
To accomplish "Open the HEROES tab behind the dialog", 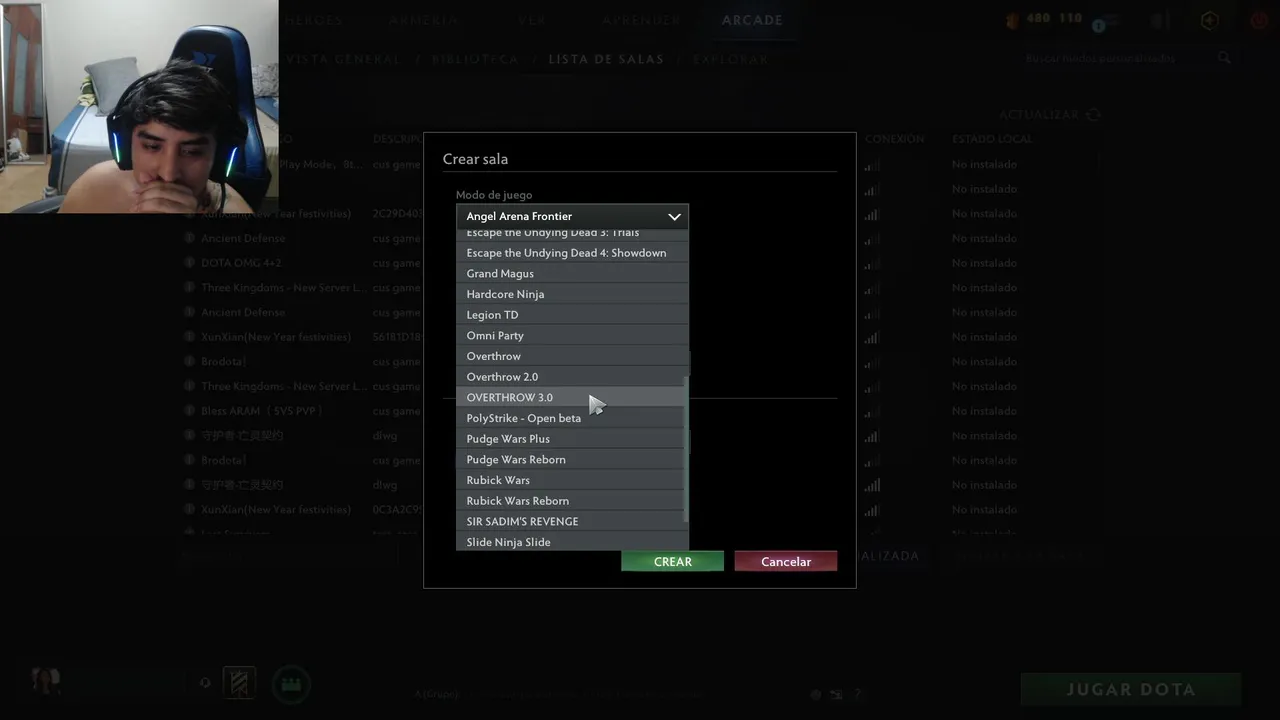I will (313, 20).
